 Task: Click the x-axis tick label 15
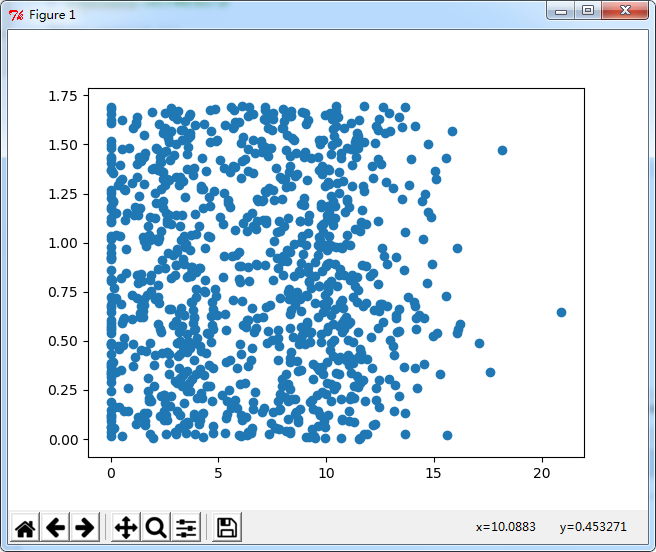tap(434, 473)
